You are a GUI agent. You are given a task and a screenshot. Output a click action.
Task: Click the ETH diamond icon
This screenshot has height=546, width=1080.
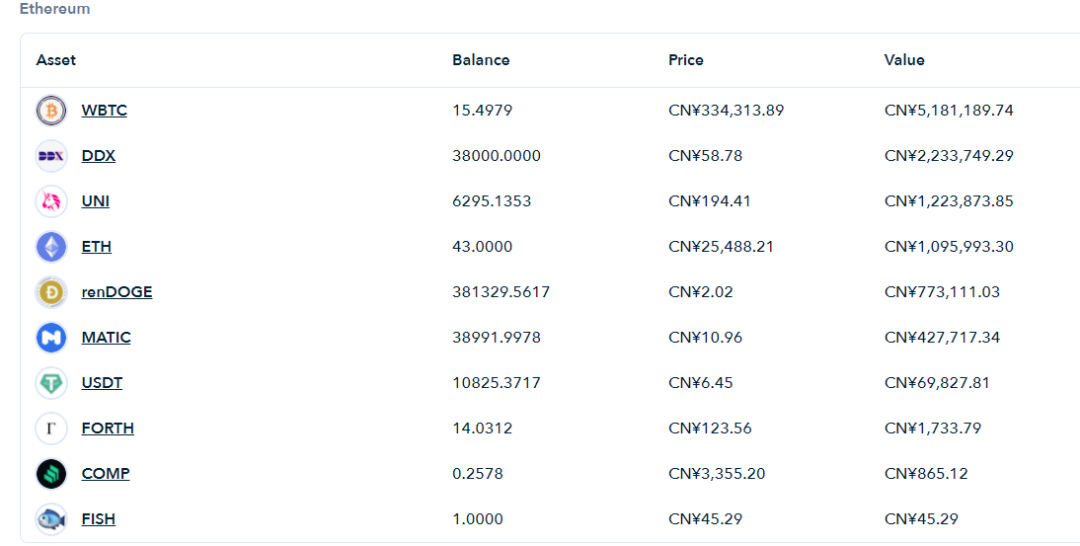point(51,246)
